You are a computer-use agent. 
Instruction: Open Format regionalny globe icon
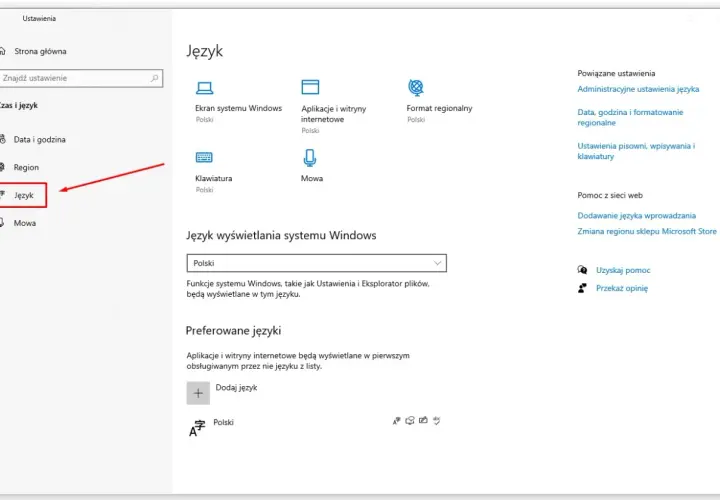tap(416, 87)
